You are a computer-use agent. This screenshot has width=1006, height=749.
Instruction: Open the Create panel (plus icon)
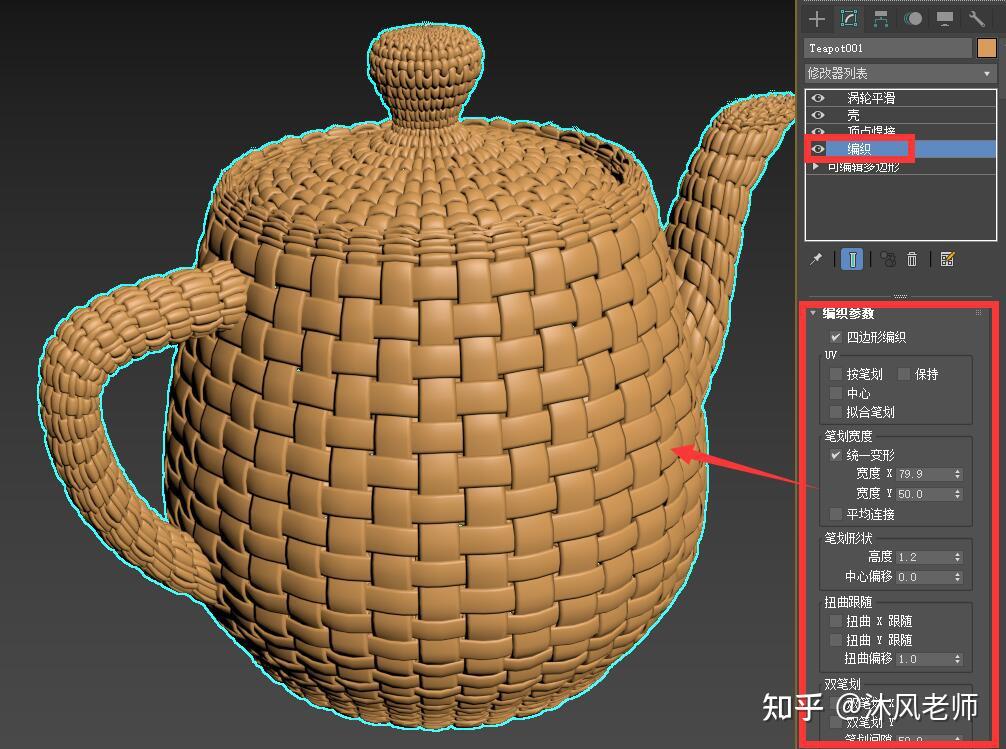point(817,19)
